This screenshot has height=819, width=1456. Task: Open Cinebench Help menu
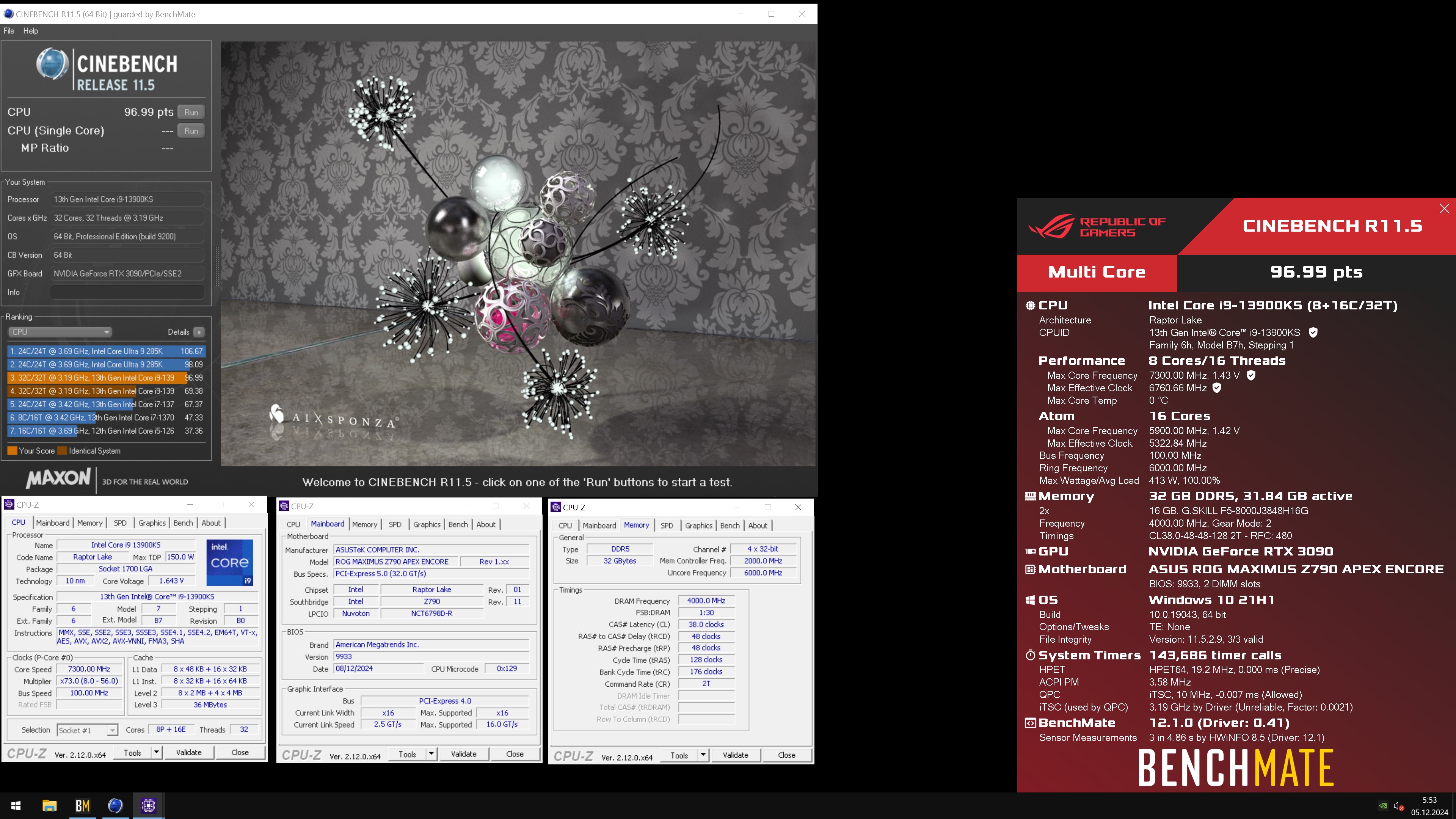(30, 30)
